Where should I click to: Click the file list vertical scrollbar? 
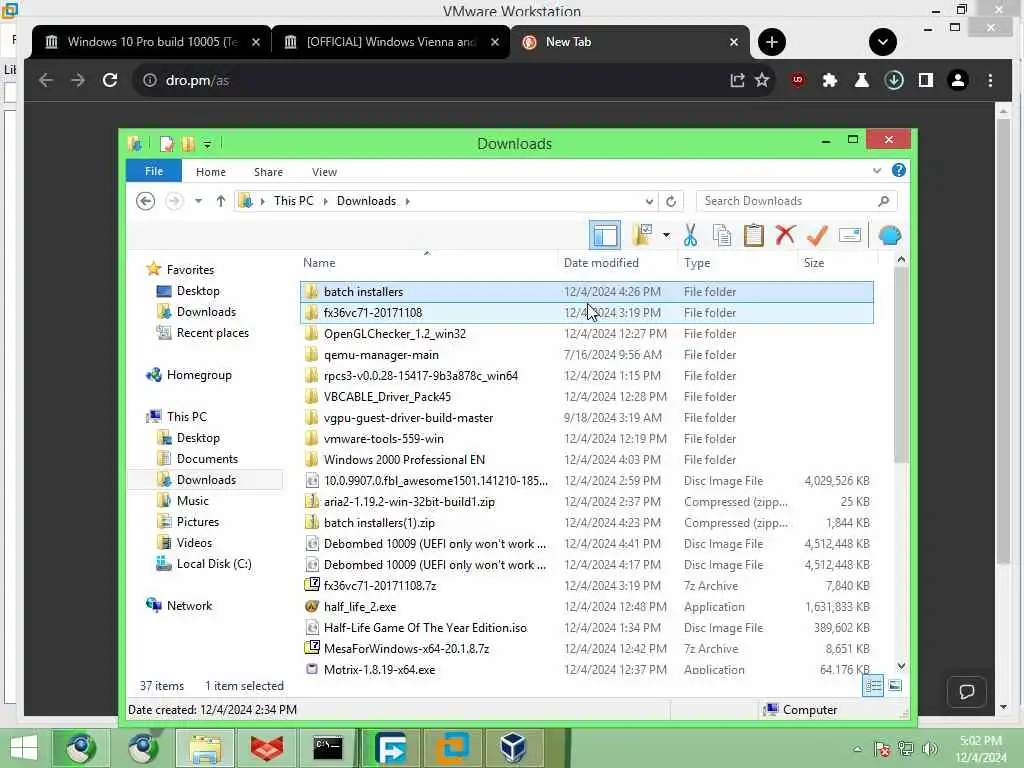901,366
